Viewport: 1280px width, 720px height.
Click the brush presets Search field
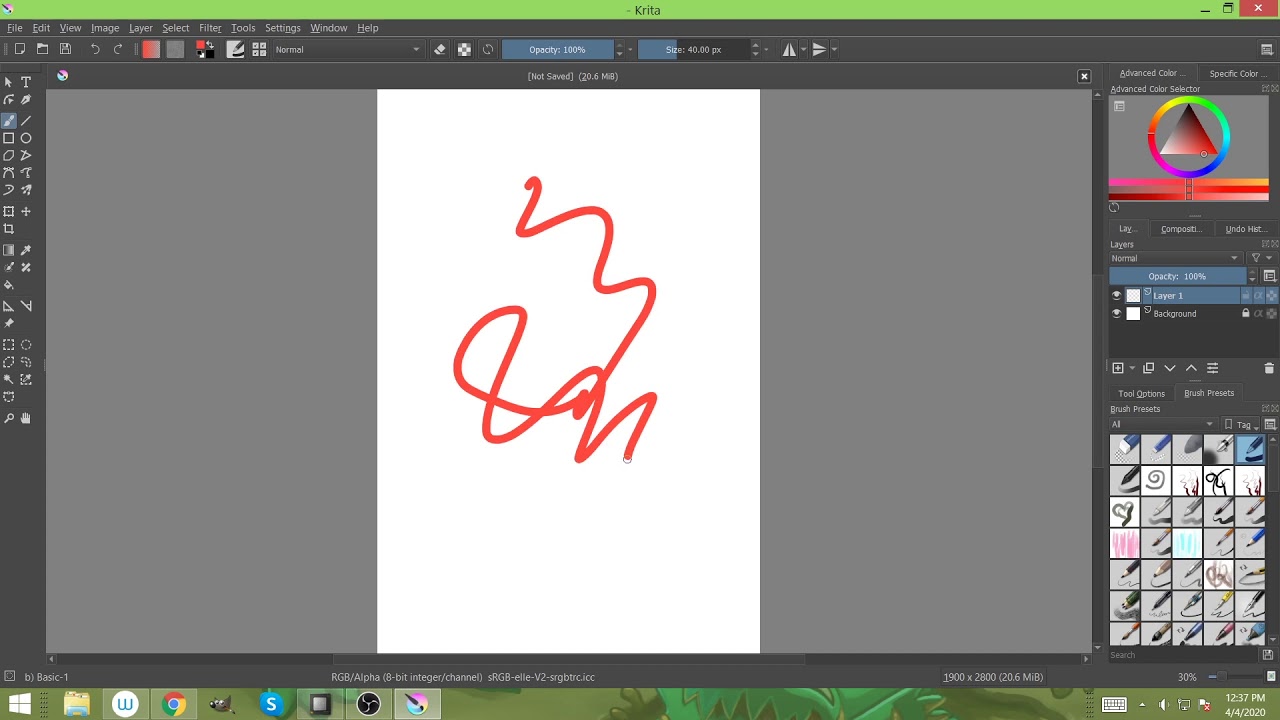tap(1183, 655)
